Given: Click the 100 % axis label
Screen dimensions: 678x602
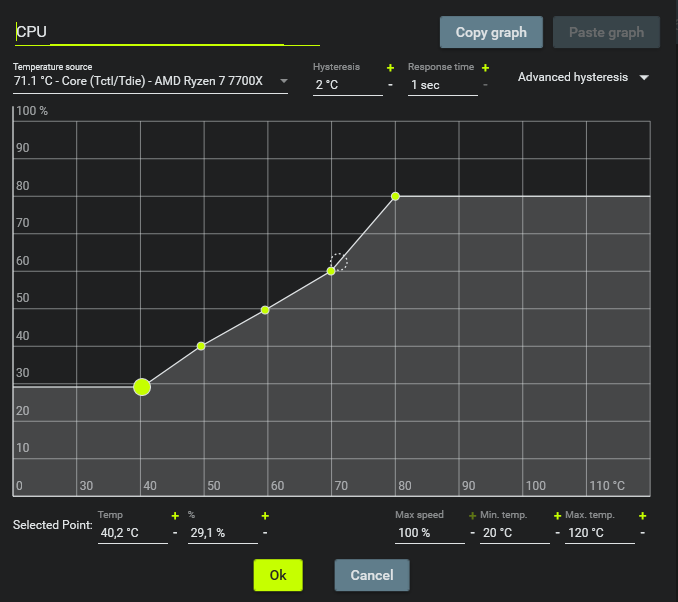Looking at the screenshot, I should pos(32,111).
